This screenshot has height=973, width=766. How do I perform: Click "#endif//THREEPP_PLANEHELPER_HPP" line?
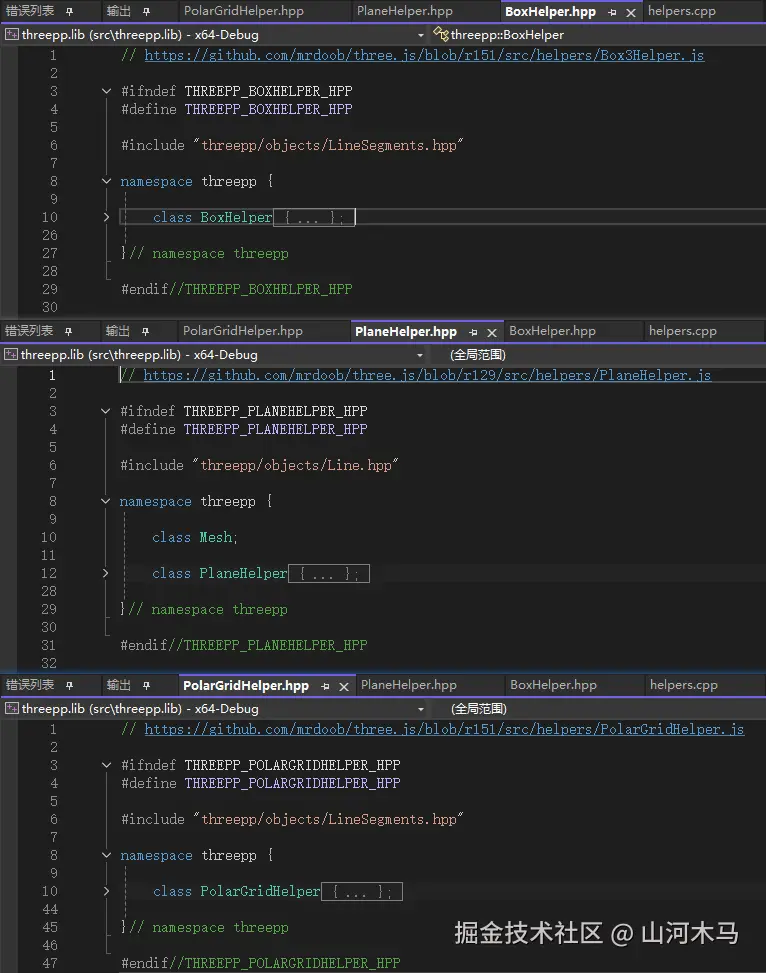[x=243, y=645]
